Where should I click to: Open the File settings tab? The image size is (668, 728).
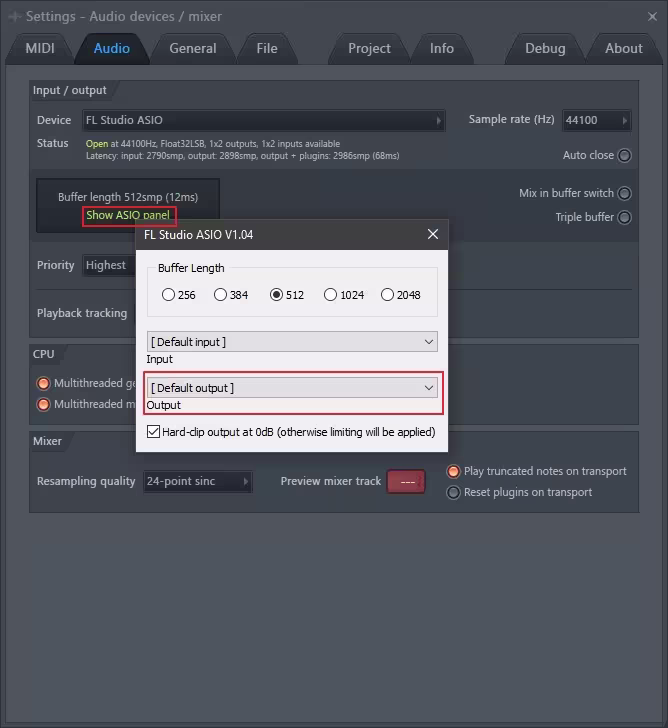(x=267, y=48)
